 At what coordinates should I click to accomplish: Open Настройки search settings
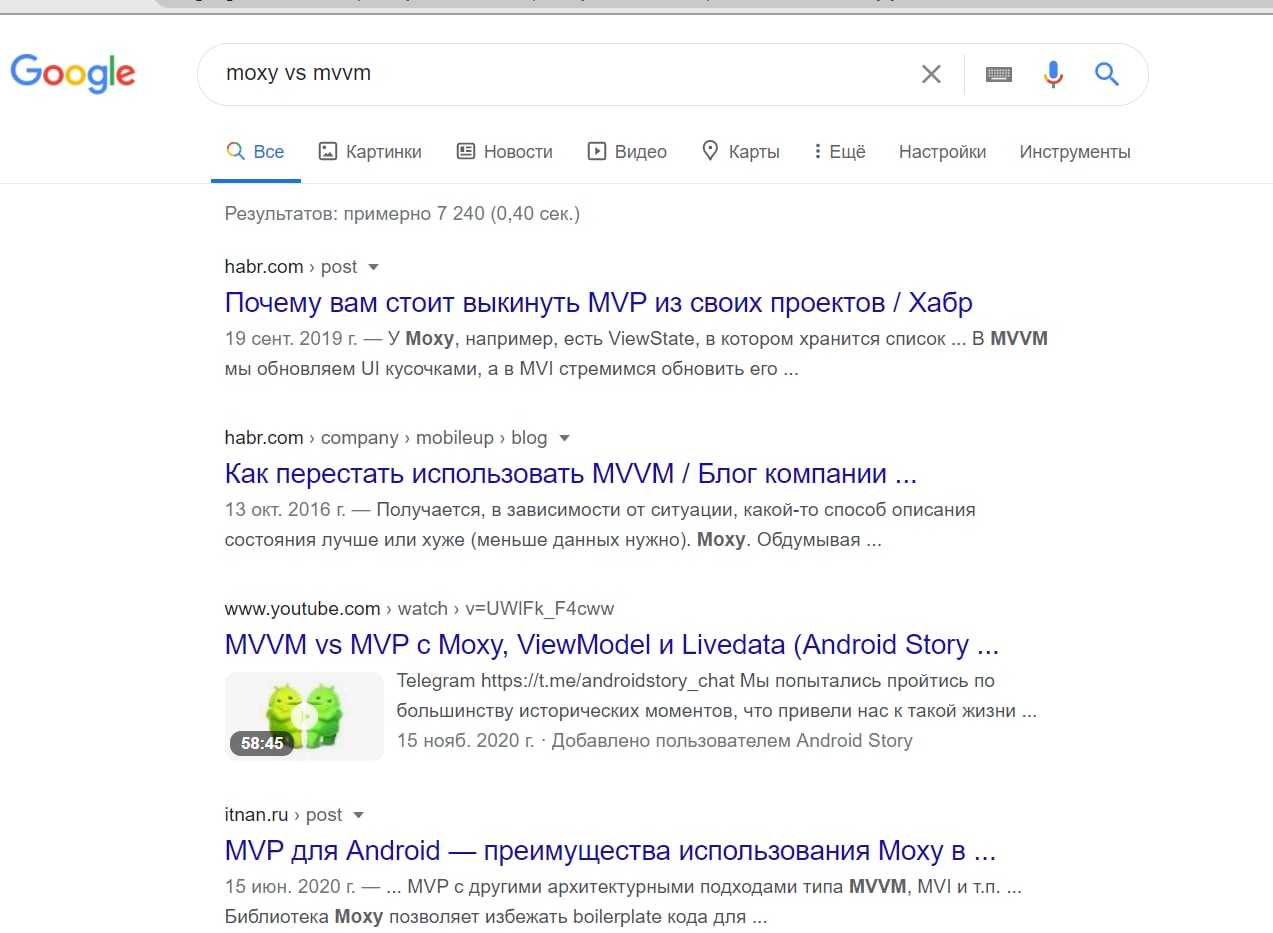tap(942, 152)
